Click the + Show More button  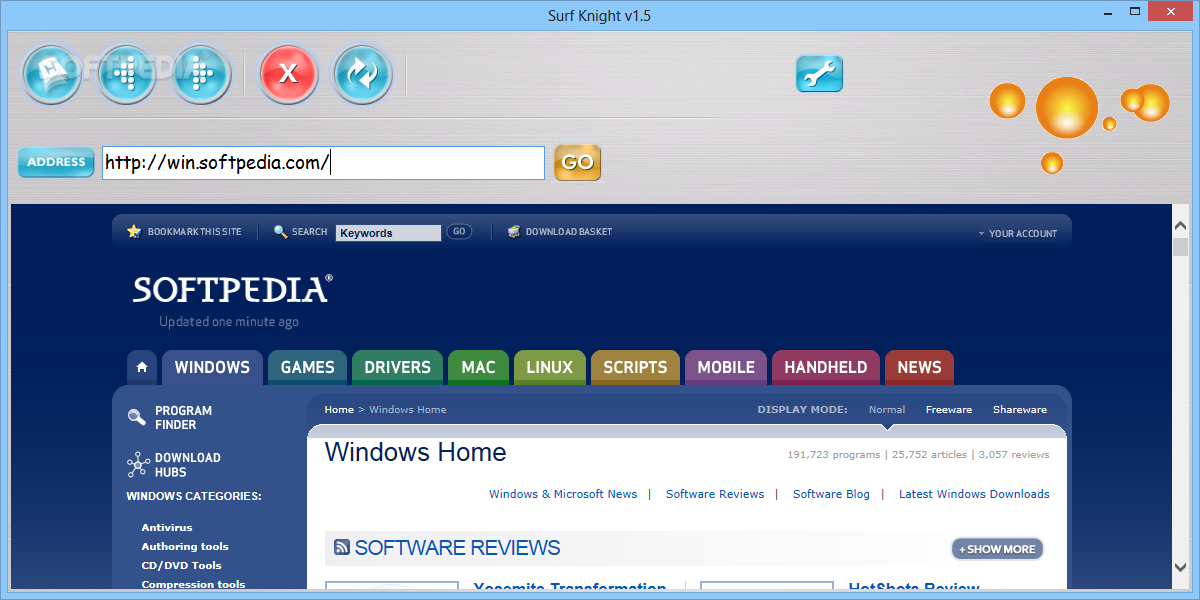coord(997,549)
